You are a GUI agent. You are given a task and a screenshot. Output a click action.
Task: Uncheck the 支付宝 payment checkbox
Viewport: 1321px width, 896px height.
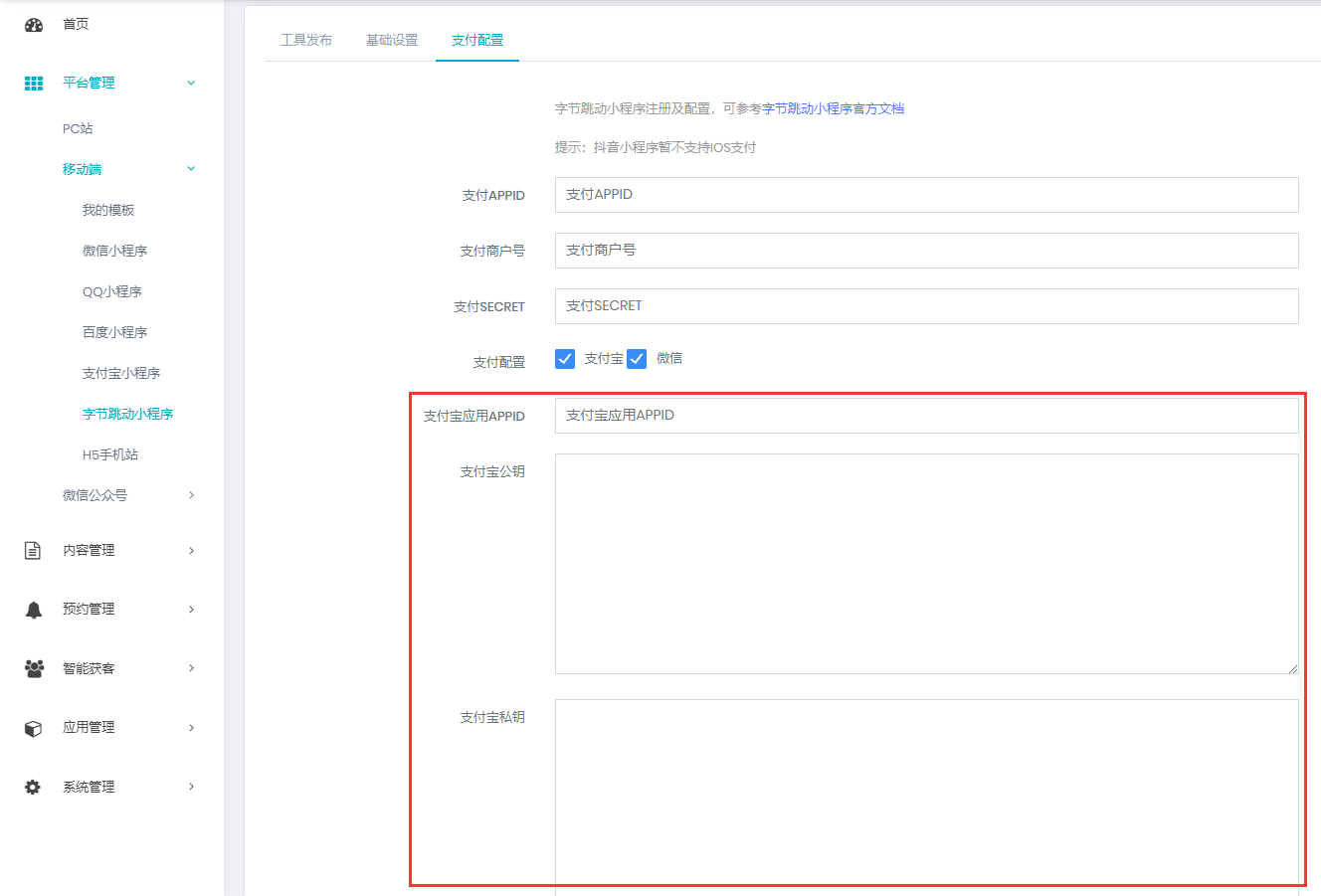[565, 359]
